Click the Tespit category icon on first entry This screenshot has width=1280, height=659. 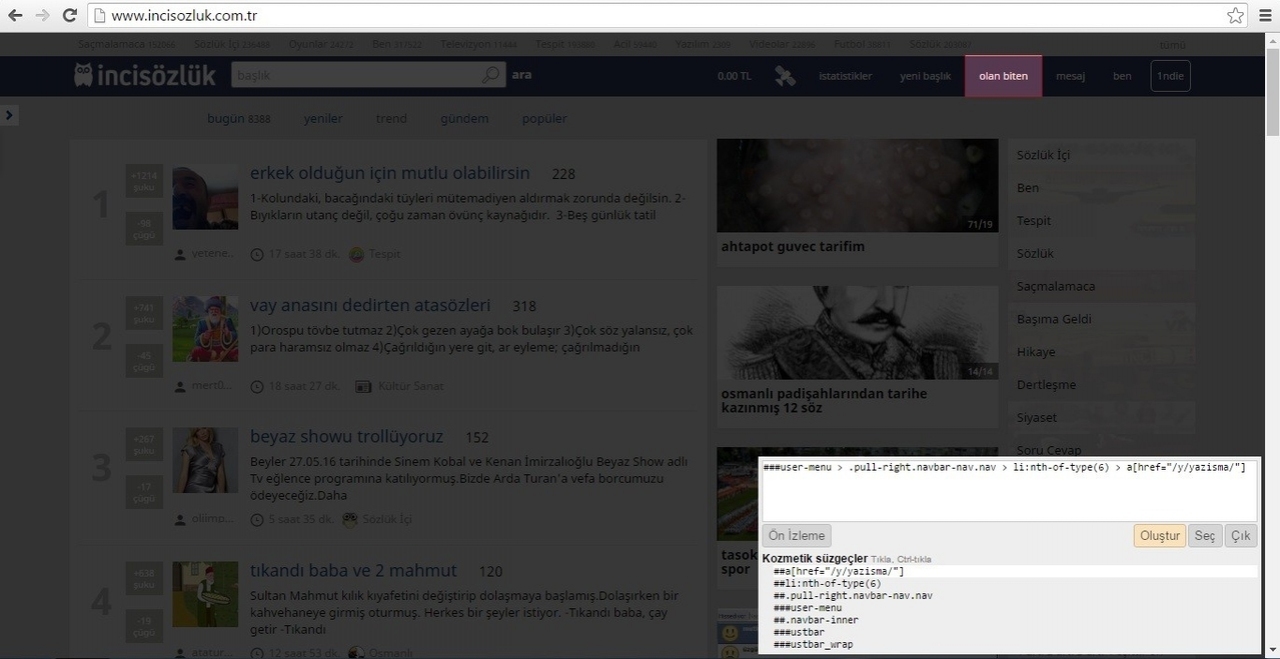pyautogui.click(x=356, y=254)
